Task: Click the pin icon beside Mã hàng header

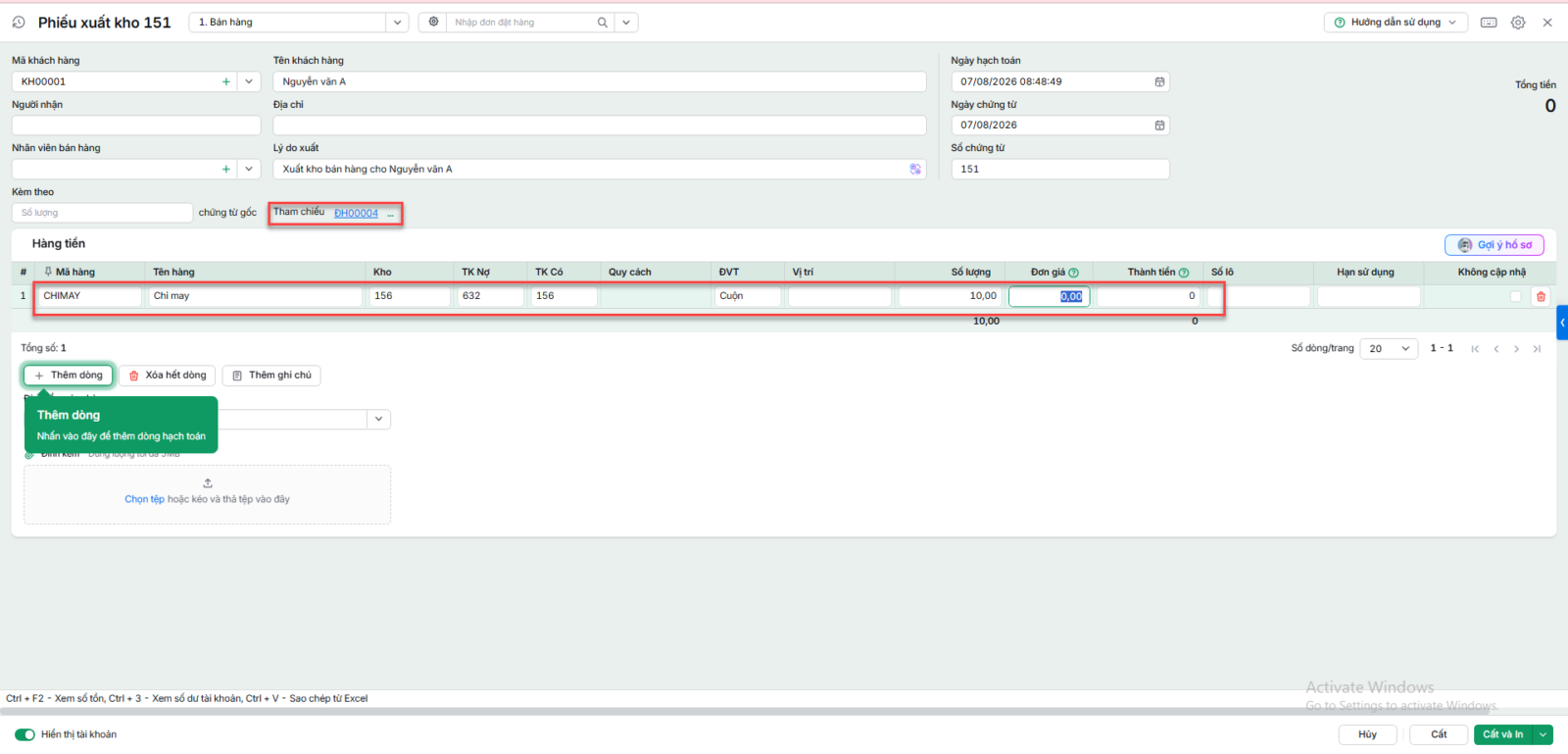Action: point(48,272)
